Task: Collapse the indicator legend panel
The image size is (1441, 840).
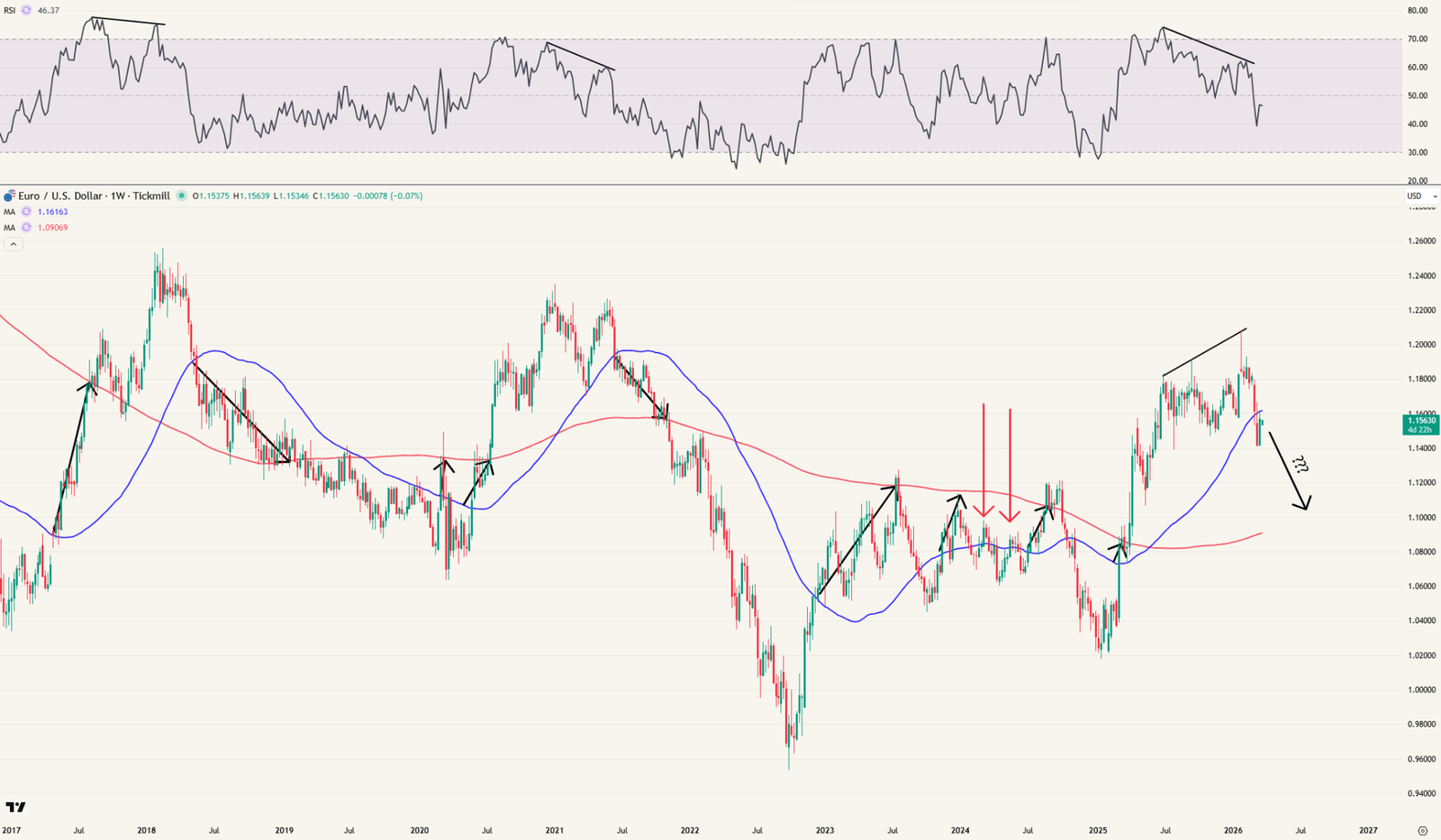Action: pos(14,243)
